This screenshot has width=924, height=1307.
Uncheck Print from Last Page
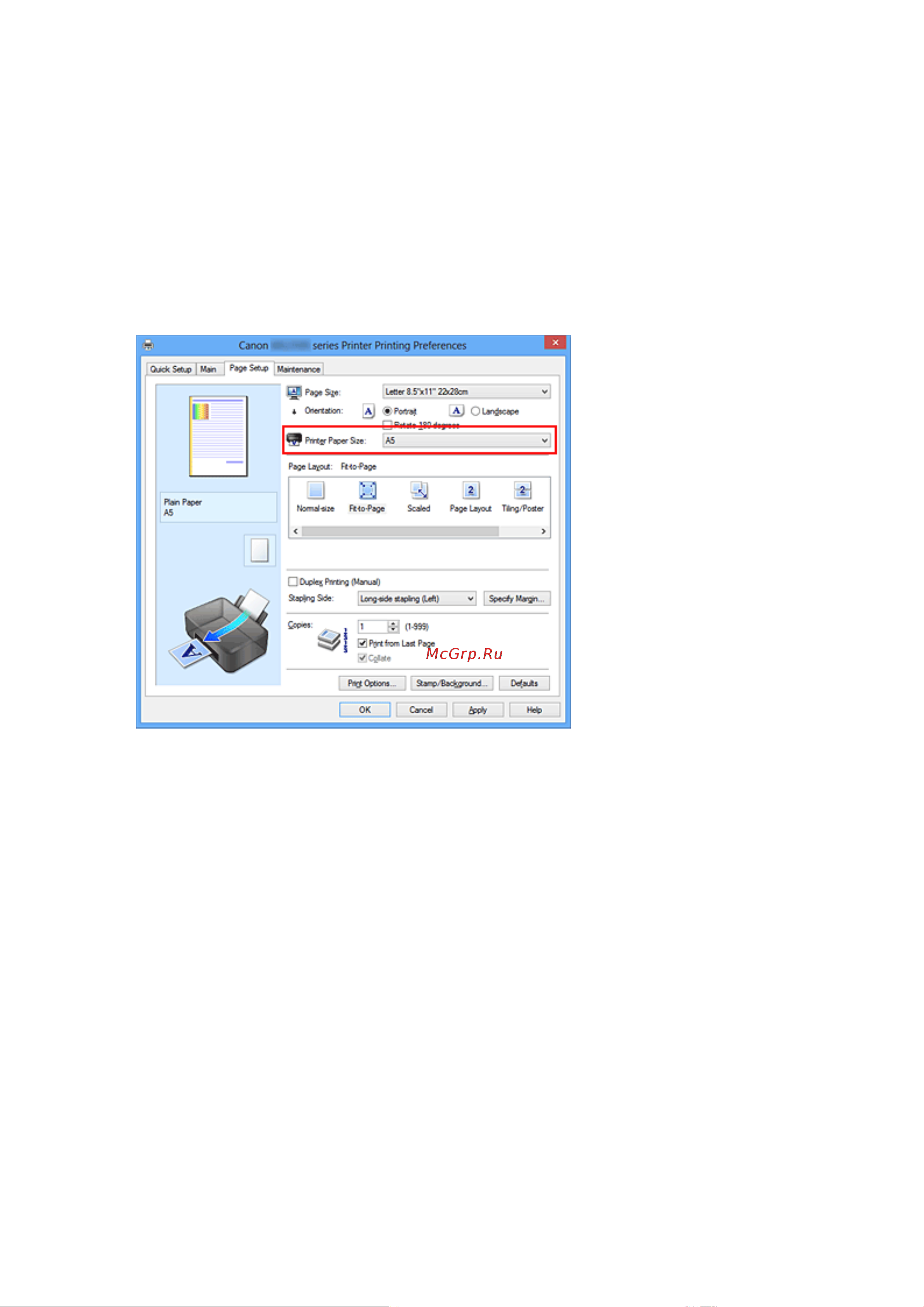tap(362, 643)
